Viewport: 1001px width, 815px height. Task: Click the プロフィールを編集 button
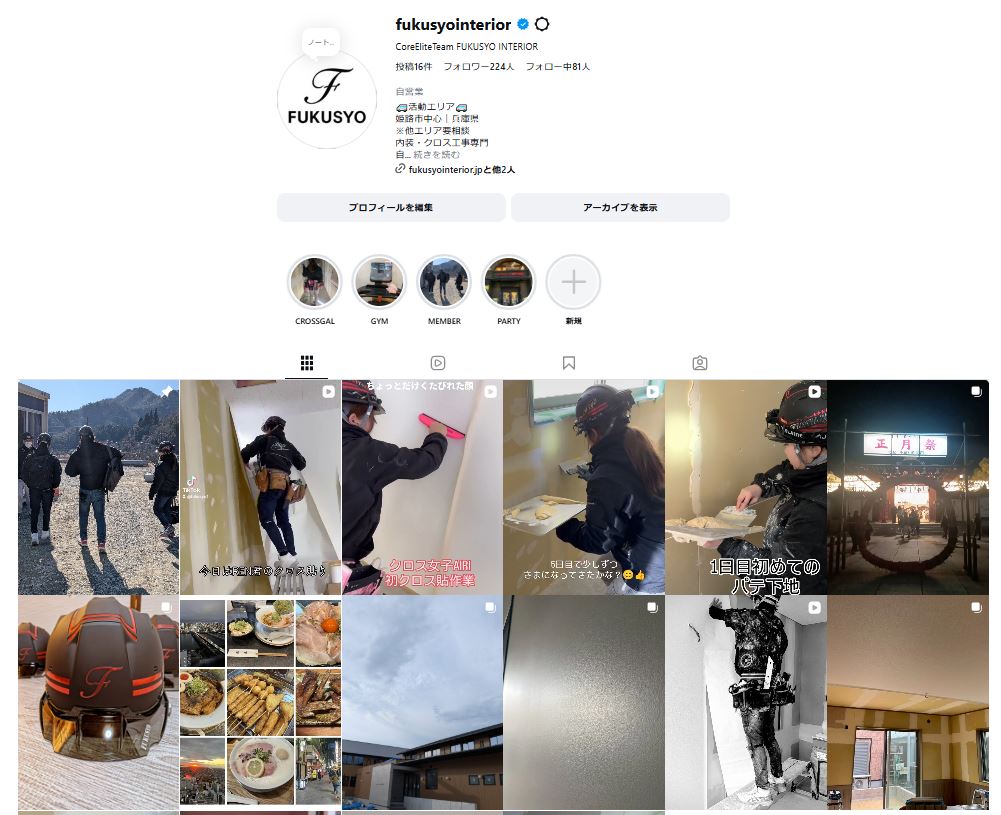point(391,207)
